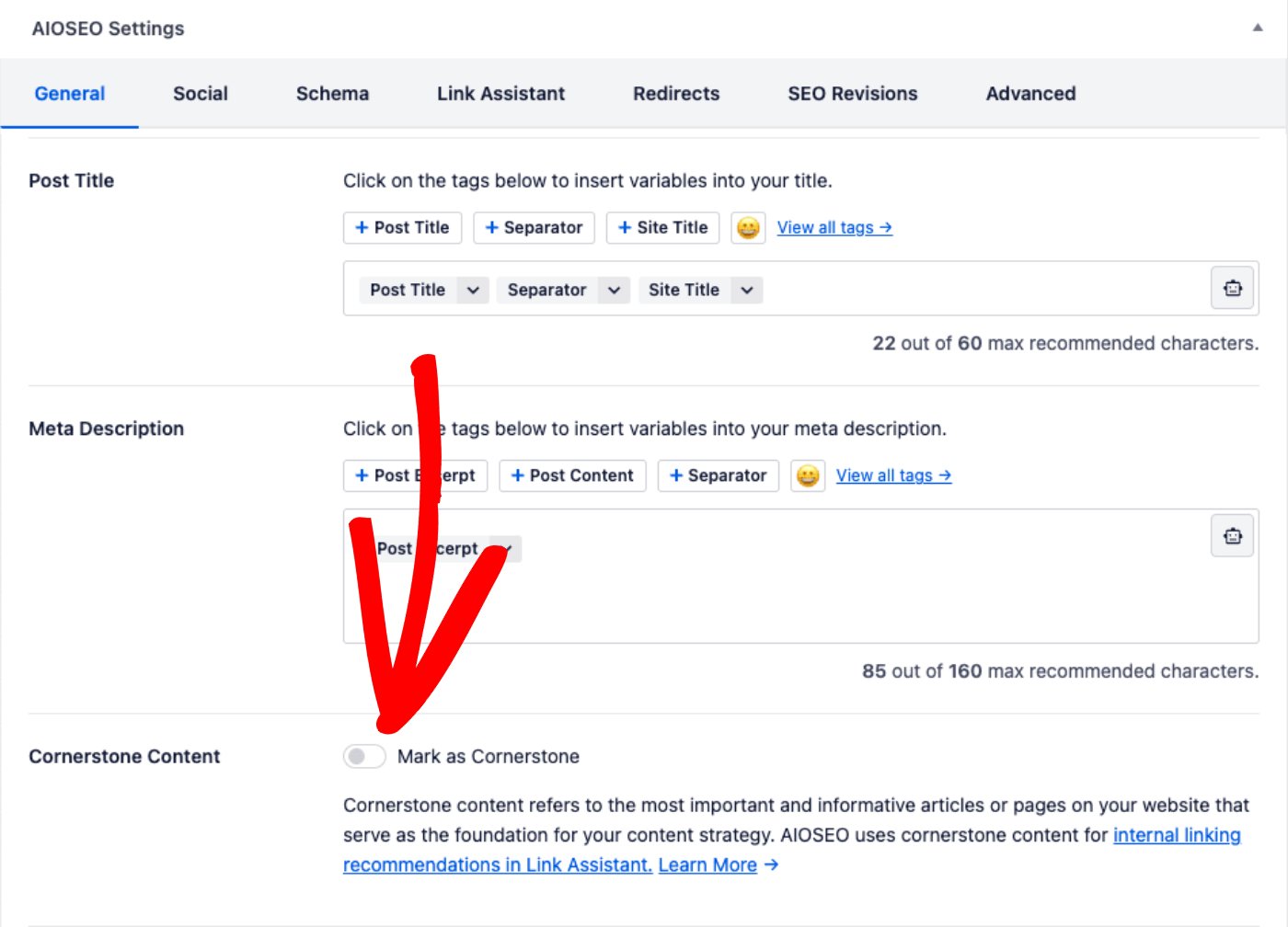
Task: Enable the Mark as Cornerstone toggle
Action: [364, 757]
